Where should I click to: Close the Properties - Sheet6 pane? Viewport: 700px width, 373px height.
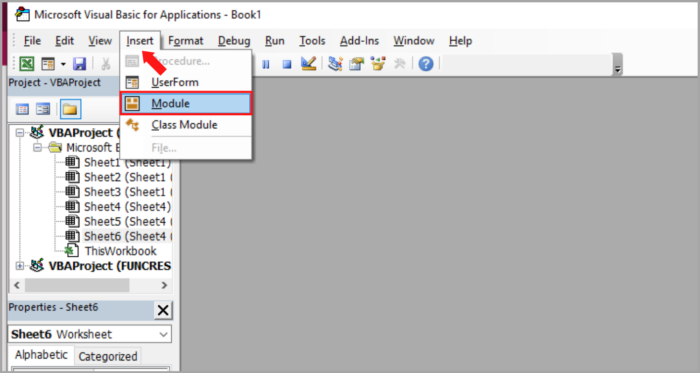[163, 310]
